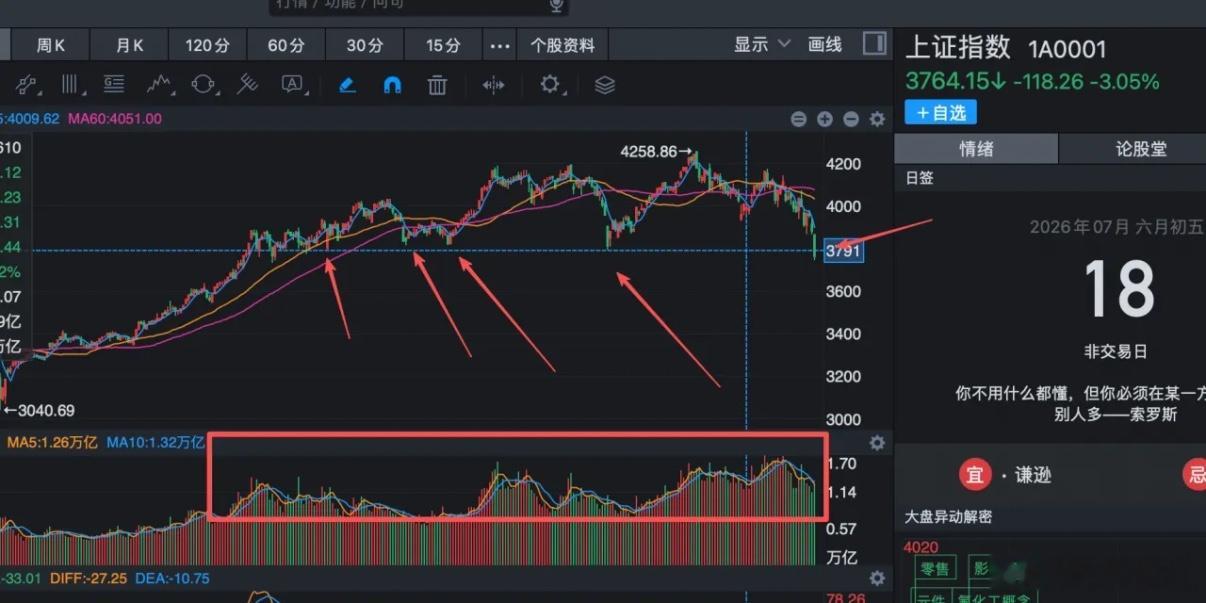Viewport: 1206px width, 603px height.
Task: Switch to the 情绪 tab
Action: click(x=976, y=149)
